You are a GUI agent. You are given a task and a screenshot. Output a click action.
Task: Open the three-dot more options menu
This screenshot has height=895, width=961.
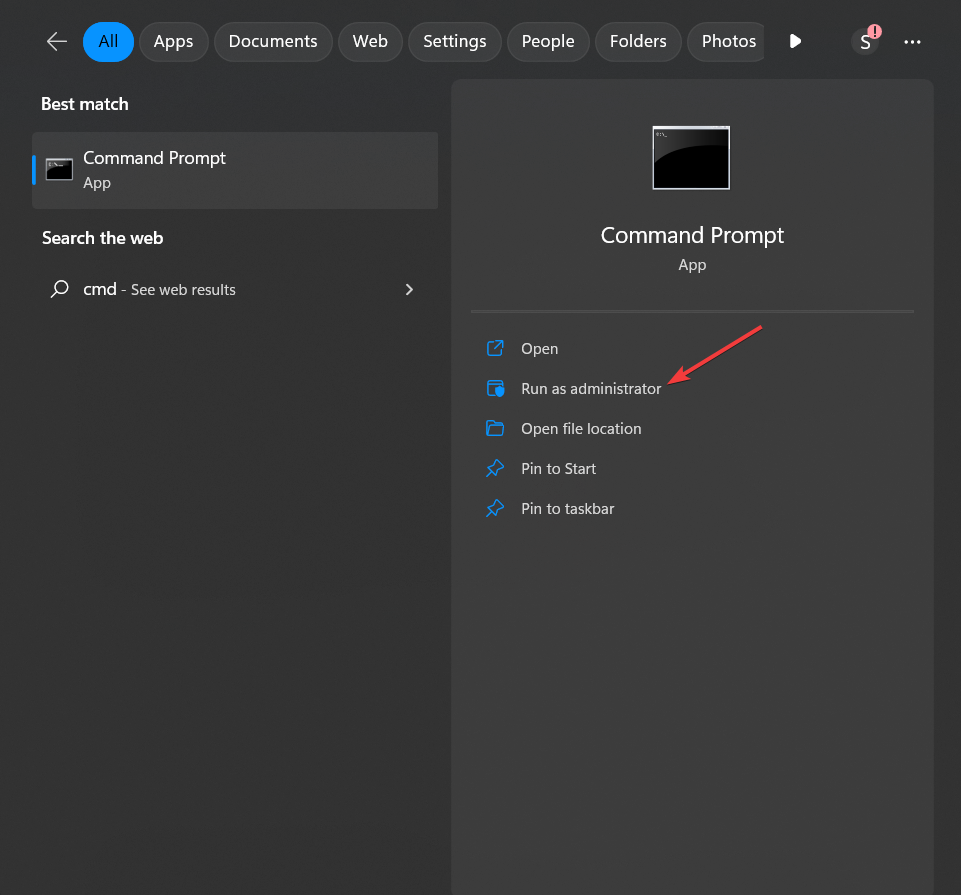[912, 42]
